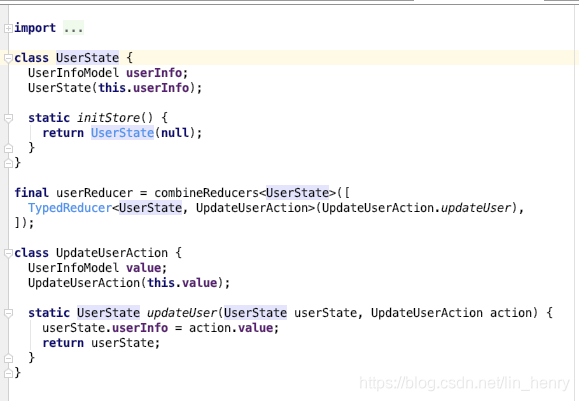The image size is (579, 401).
Task: Click the folded '...' import placeholder
Action: click(73, 28)
